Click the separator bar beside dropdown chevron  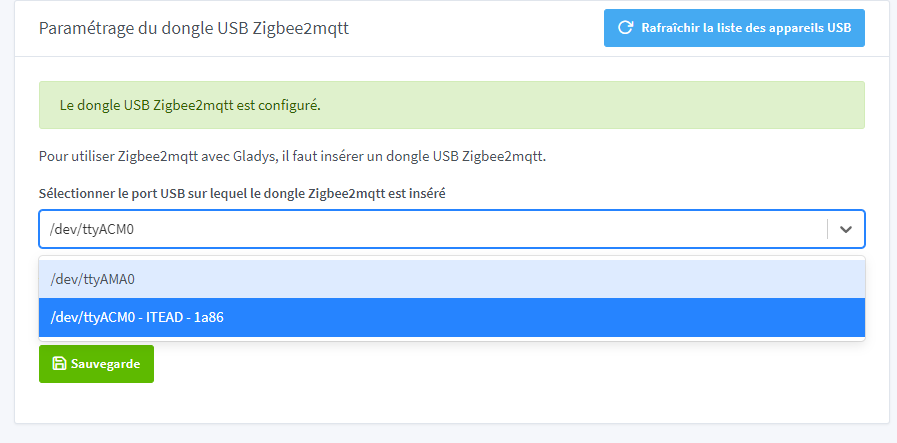[828, 229]
